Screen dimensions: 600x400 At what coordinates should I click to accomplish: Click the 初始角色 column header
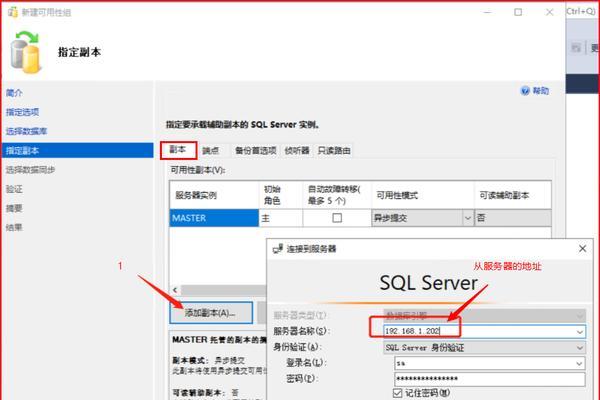pyautogui.click(x=280, y=195)
